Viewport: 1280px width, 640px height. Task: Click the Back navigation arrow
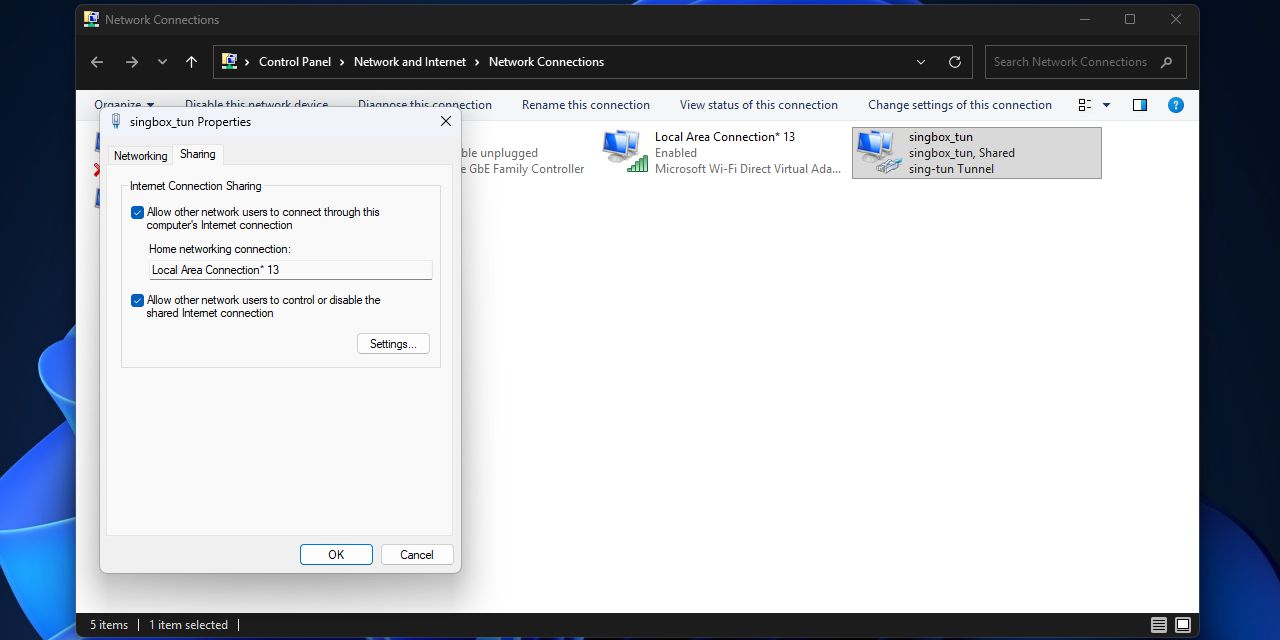click(97, 62)
